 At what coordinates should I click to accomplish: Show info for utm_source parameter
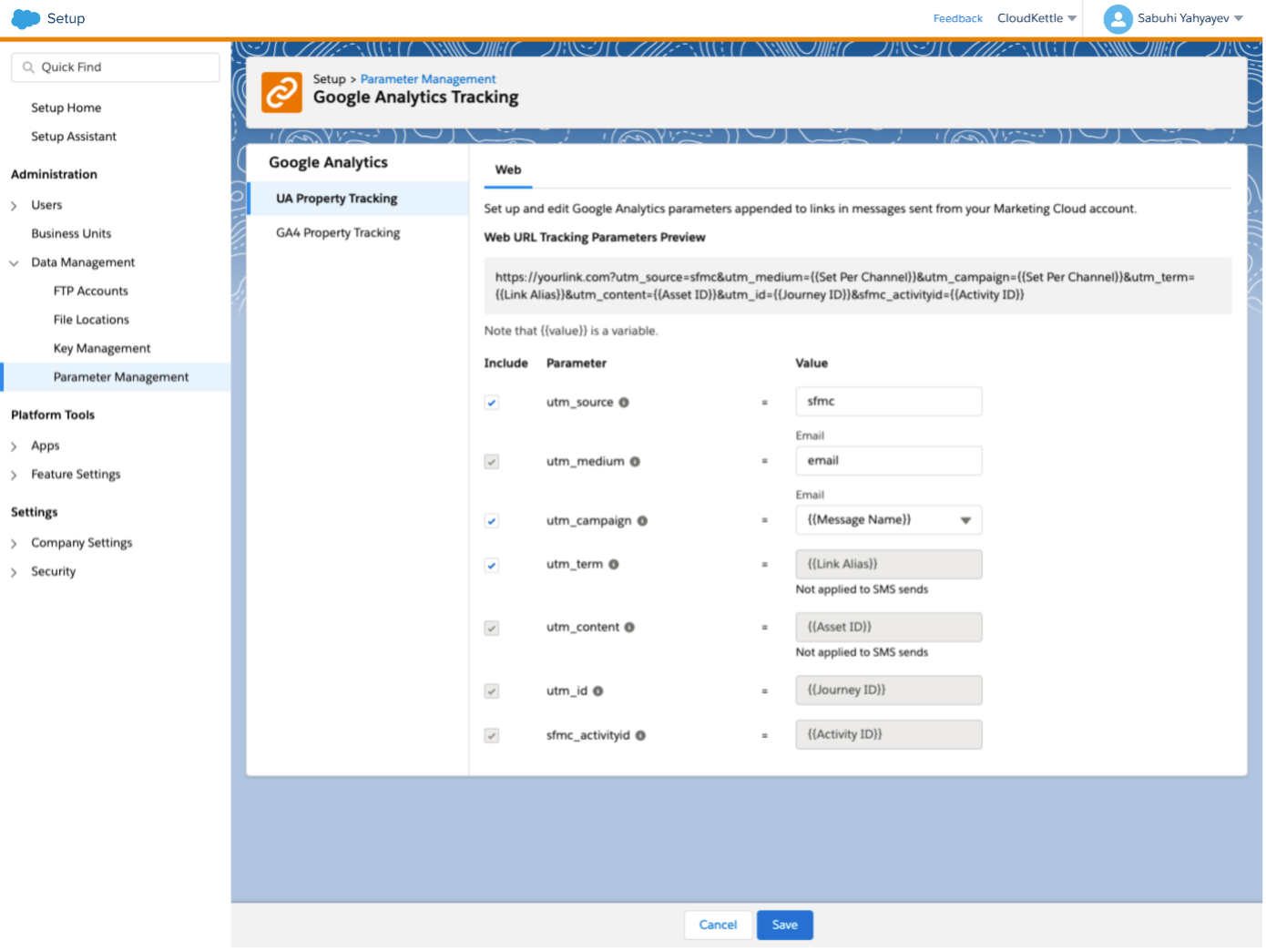point(624,403)
